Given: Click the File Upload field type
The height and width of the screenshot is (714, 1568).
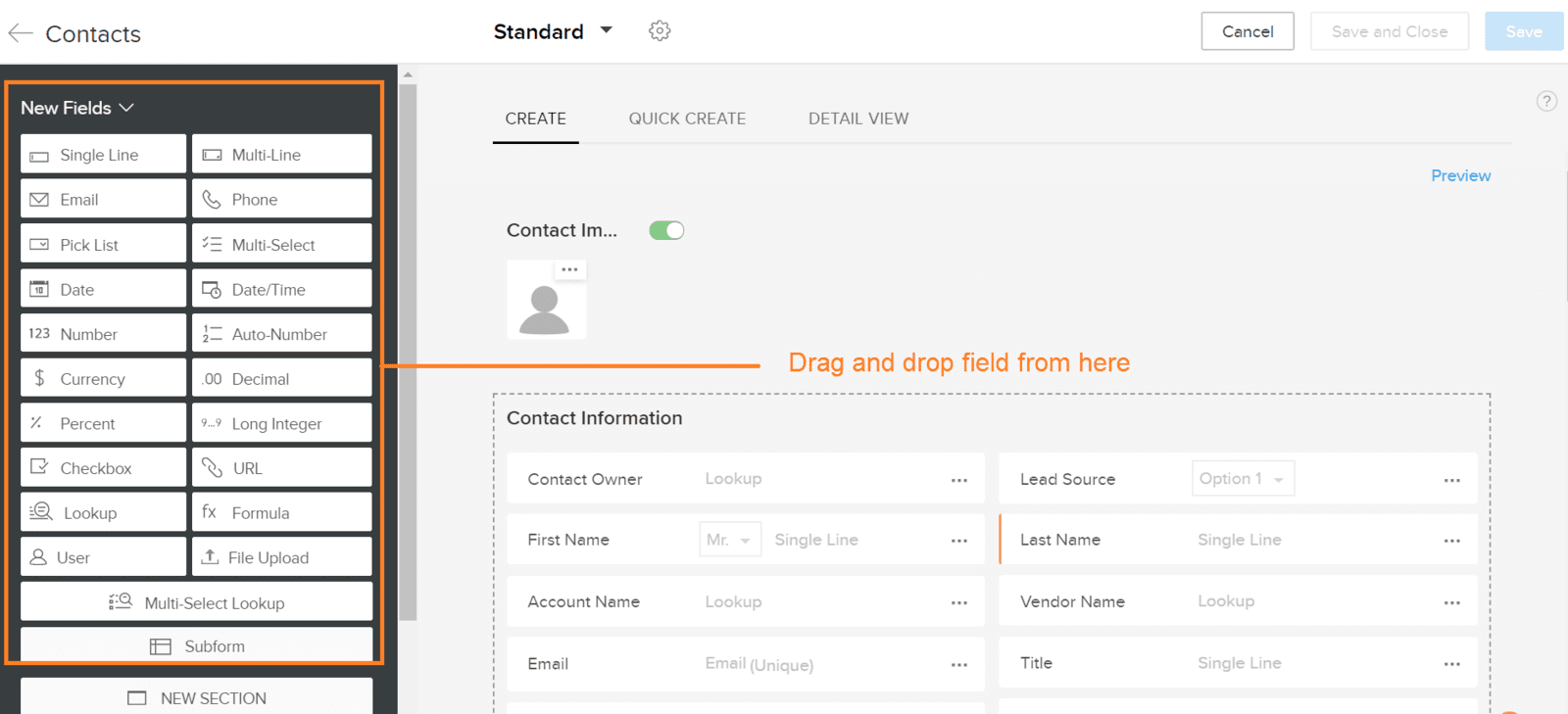Looking at the screenshot, I should 281,557.
